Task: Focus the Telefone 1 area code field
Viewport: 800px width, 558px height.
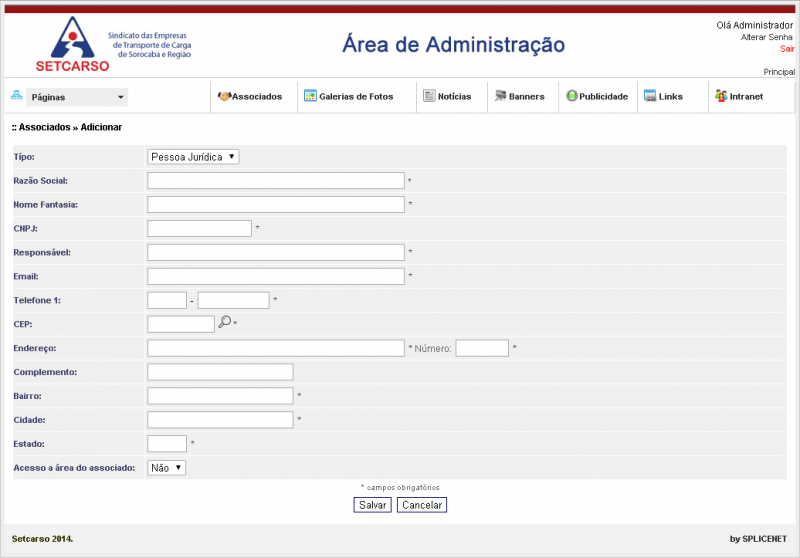Action: tap(167, 300)
